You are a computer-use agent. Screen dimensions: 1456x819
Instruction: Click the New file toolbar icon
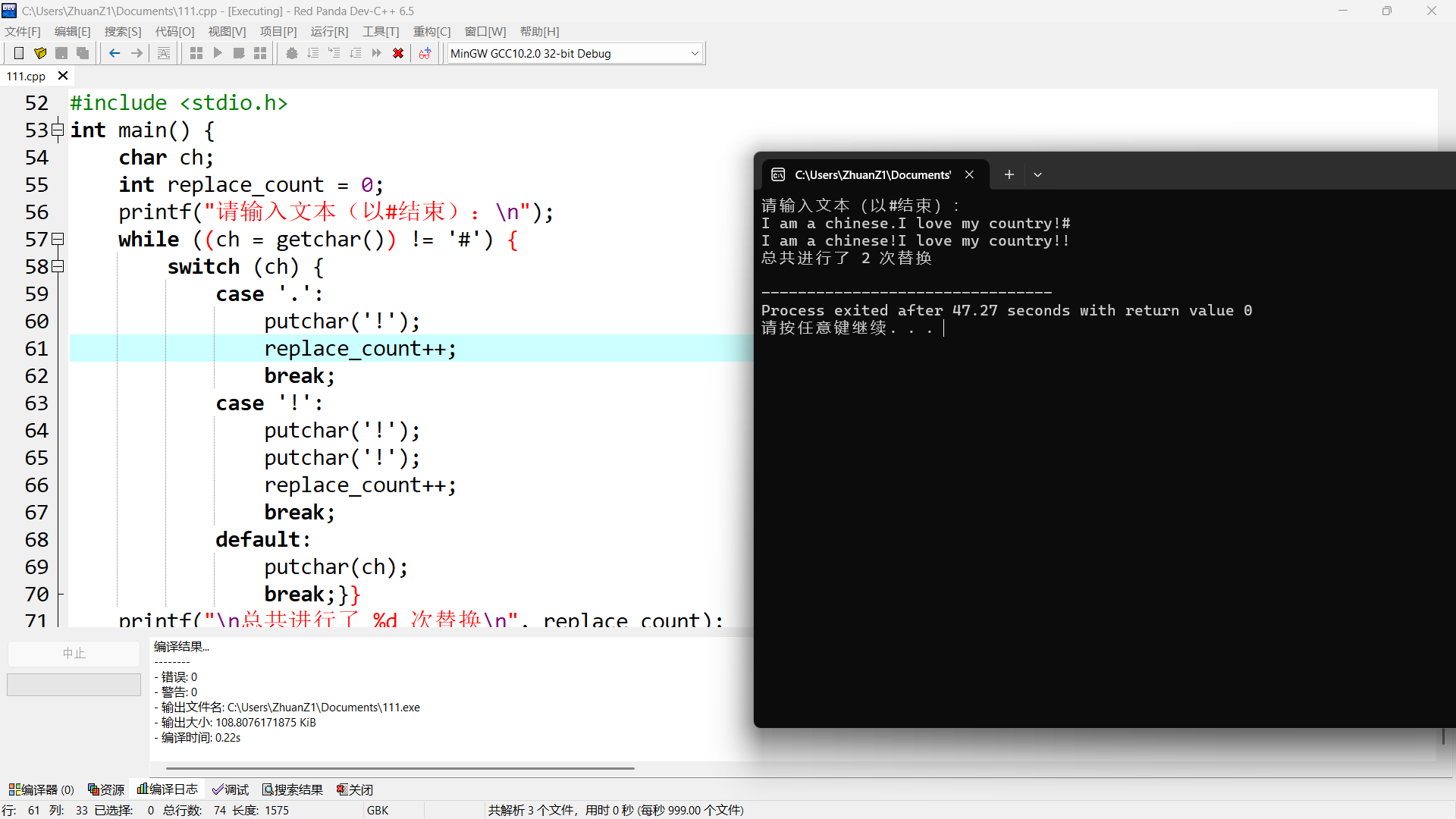(x=19, y=53)
